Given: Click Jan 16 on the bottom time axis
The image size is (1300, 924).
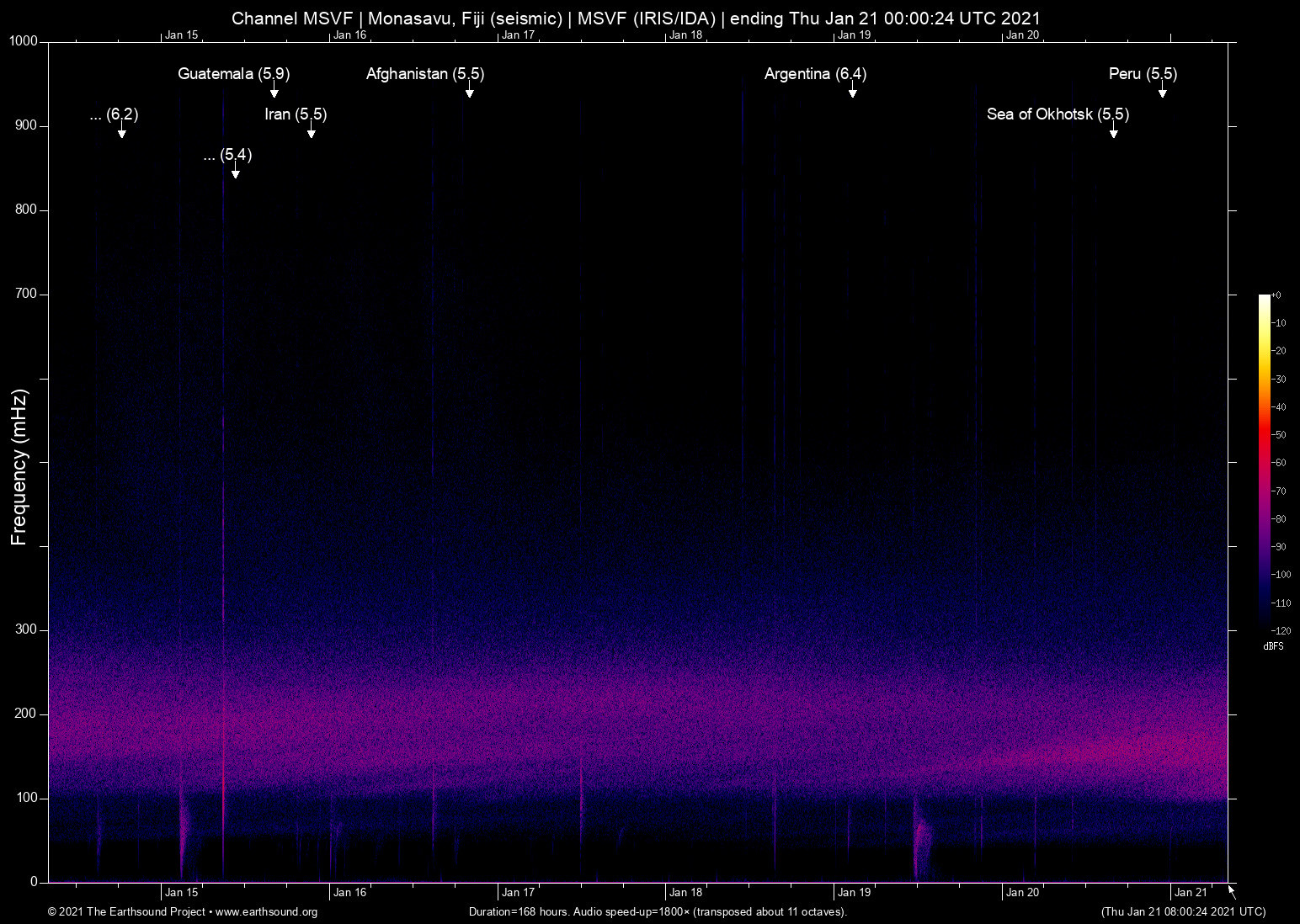Looking at the screenshot, I should (349, 893).
